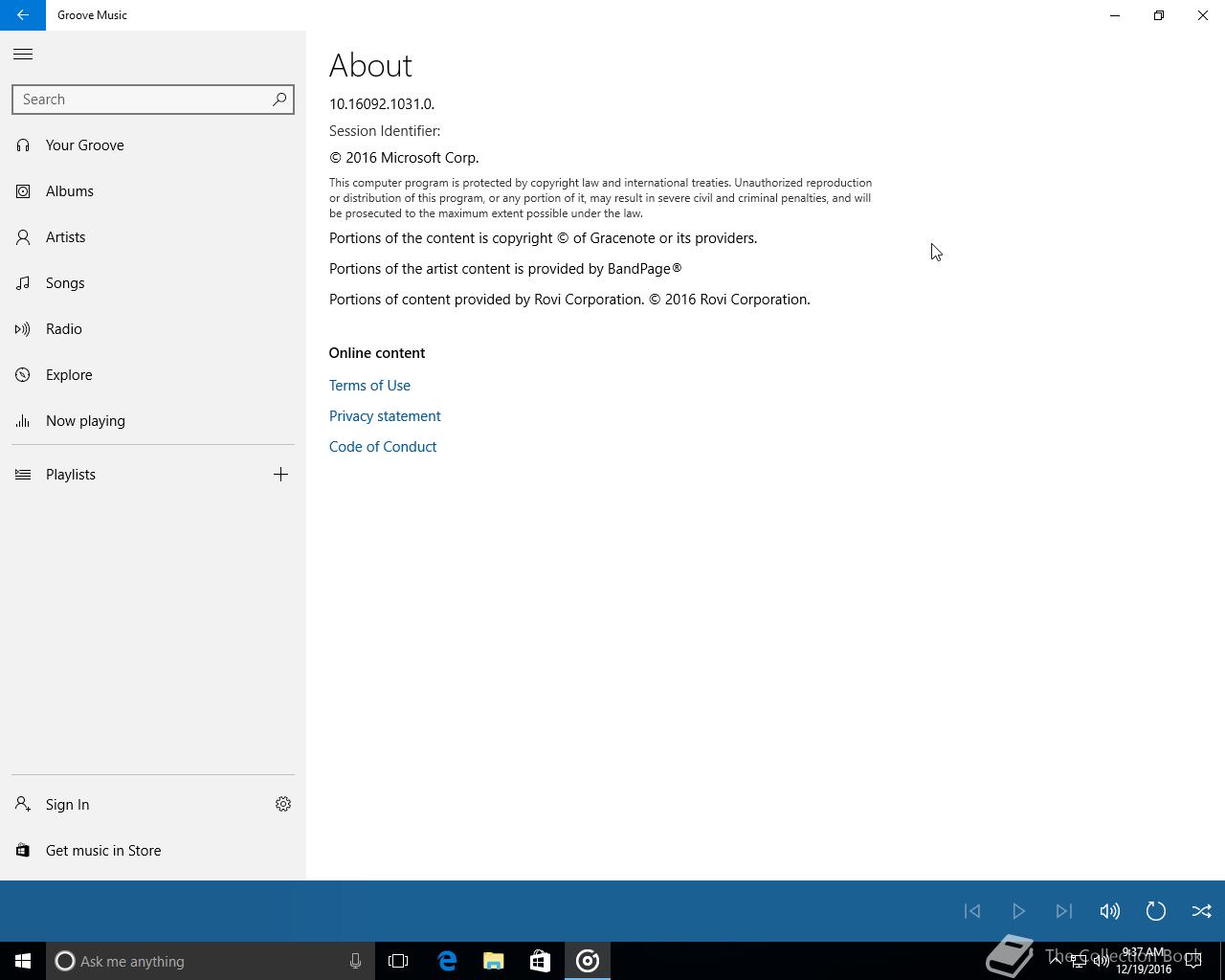Click Sign In
Image resolution: width=1225 pixels, height=980 pixels.
coord(130,805)
